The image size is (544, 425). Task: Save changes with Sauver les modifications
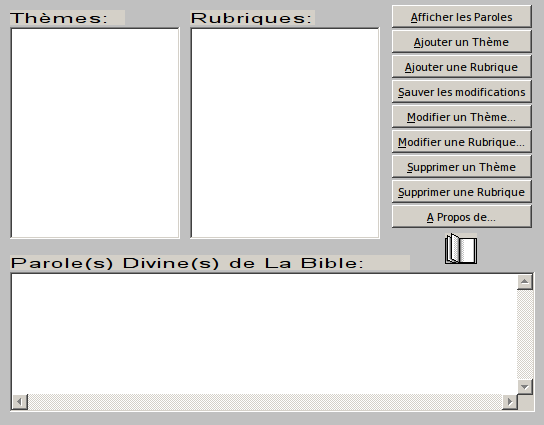[461, 92]
